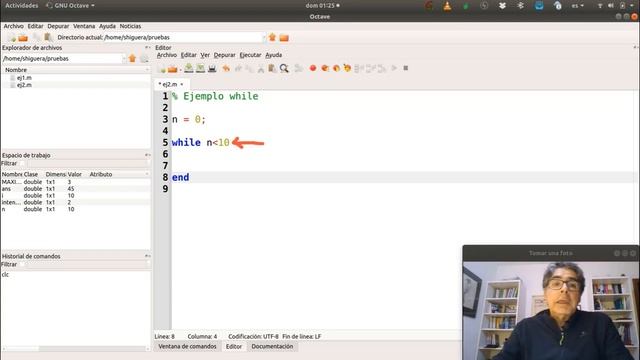Browse directories with main toolbar folder icon

(284, 38)
